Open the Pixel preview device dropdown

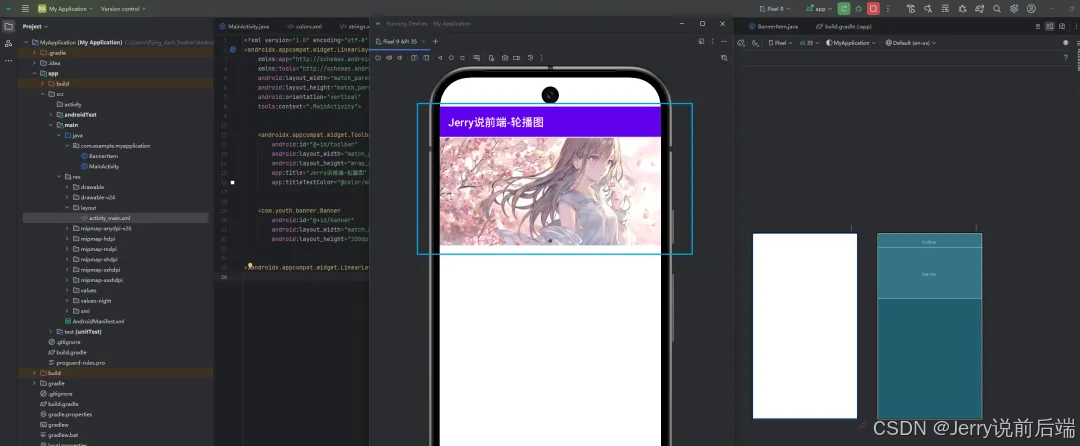(780, 43)
